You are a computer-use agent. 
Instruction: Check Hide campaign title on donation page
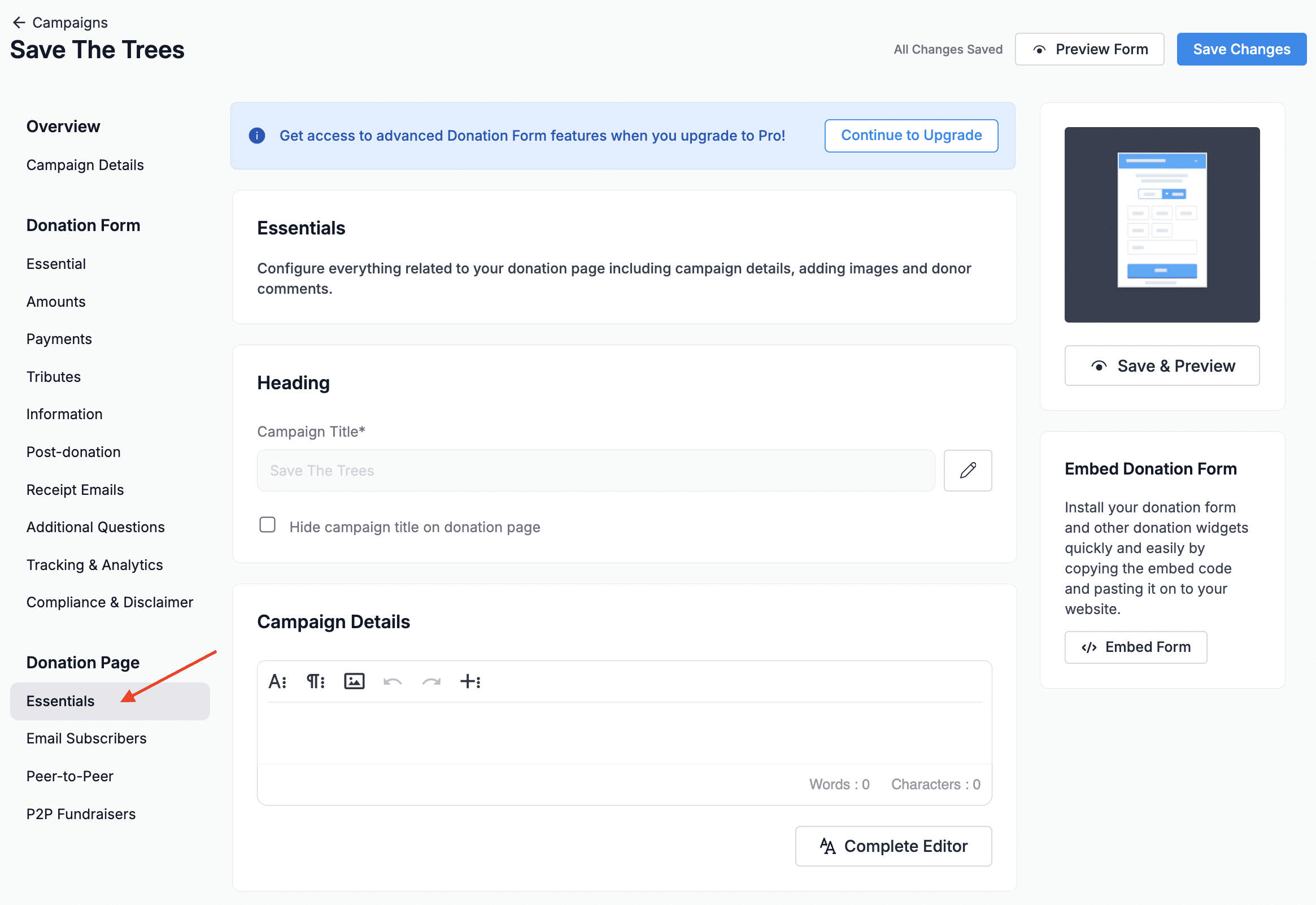point(268,525)
